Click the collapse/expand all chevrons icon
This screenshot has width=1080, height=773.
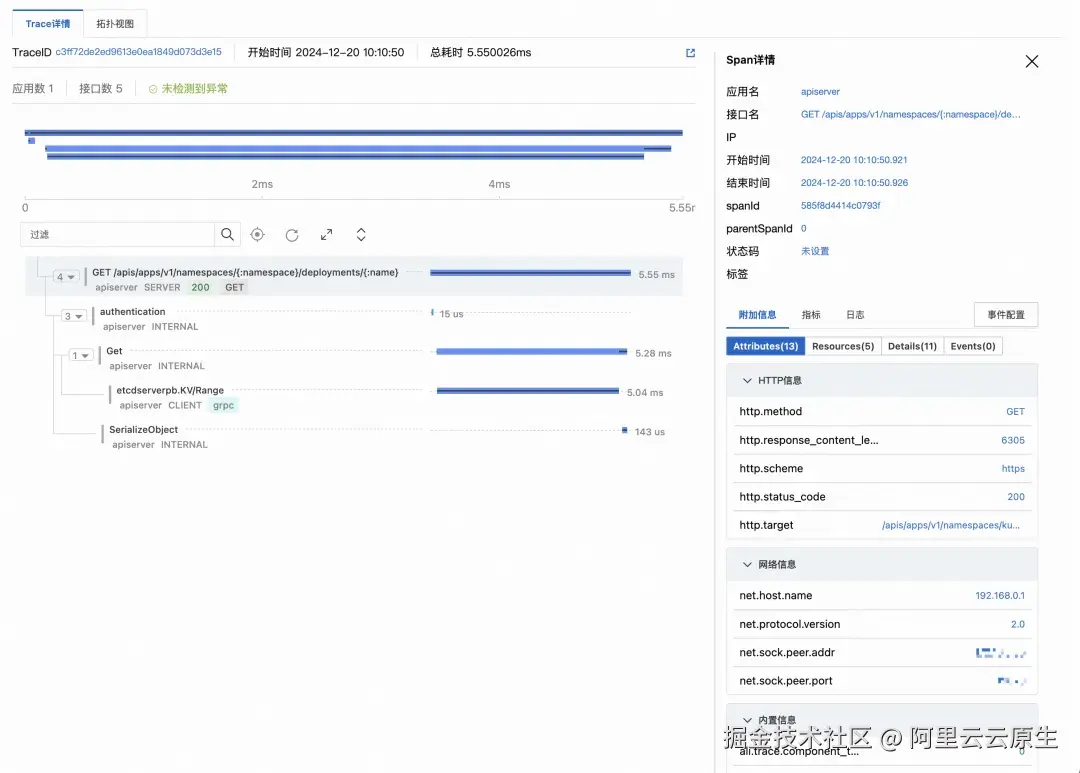coord(361,234)
